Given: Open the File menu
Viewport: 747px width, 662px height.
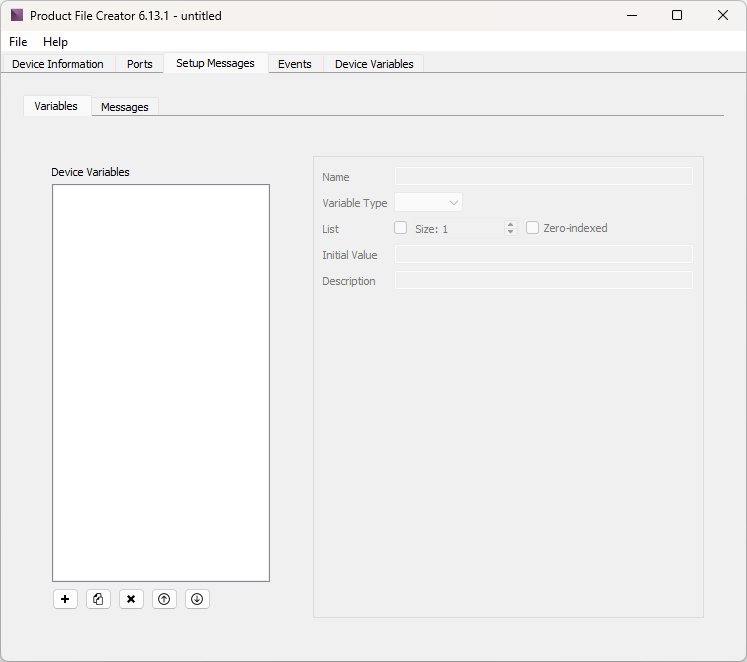Looking at the screenshot, I should click(x=18, y=42).
